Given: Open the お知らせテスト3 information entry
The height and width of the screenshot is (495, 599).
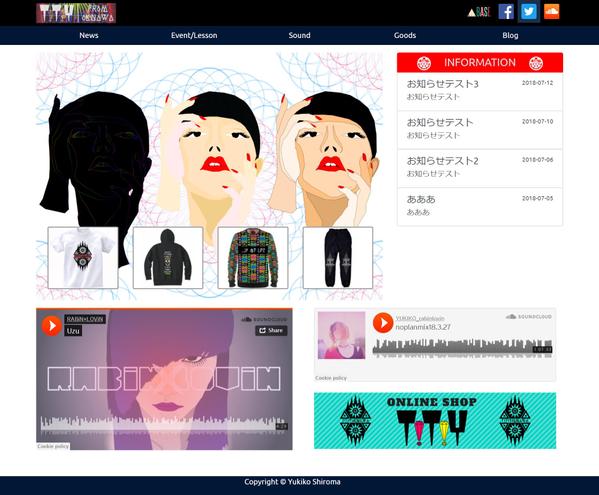Looking at the screenshot, I should click(x=480, y=92).
